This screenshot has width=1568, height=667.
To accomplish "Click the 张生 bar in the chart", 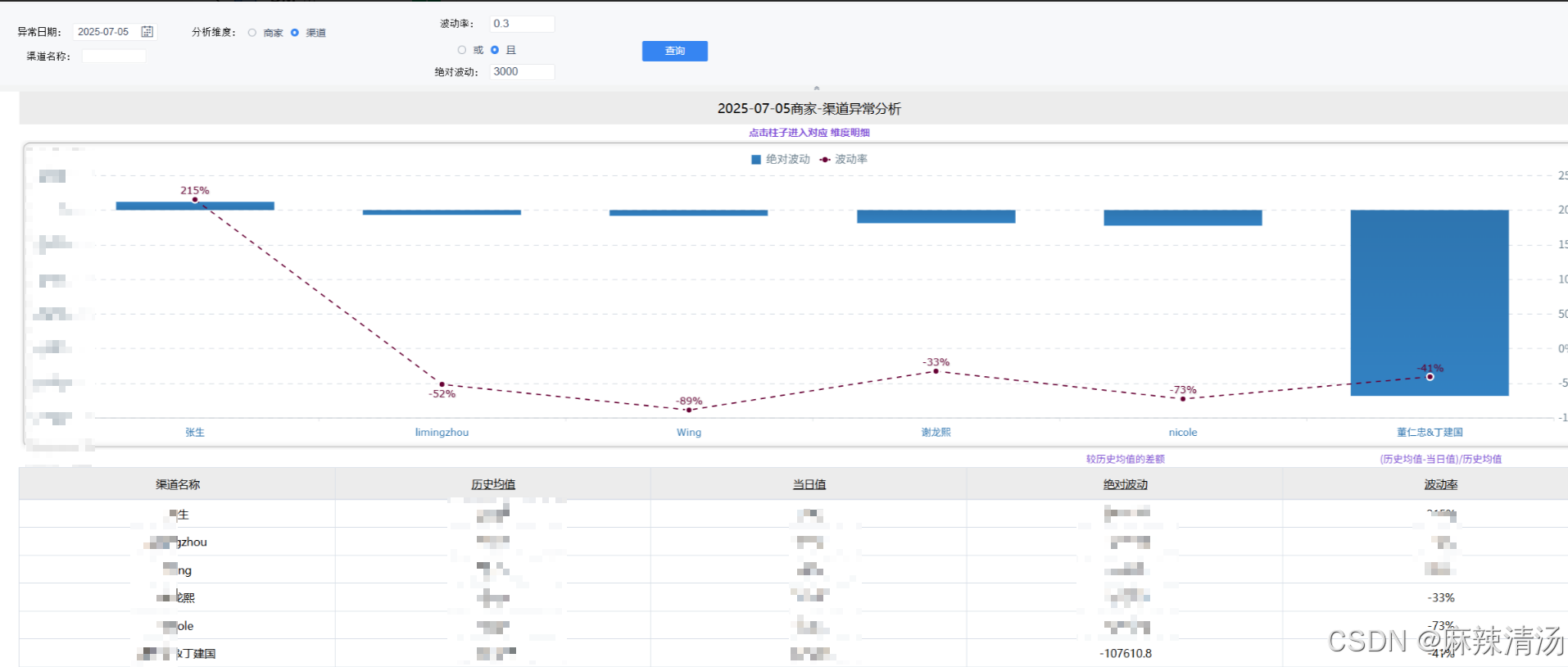I will click(x=195, y=206).
